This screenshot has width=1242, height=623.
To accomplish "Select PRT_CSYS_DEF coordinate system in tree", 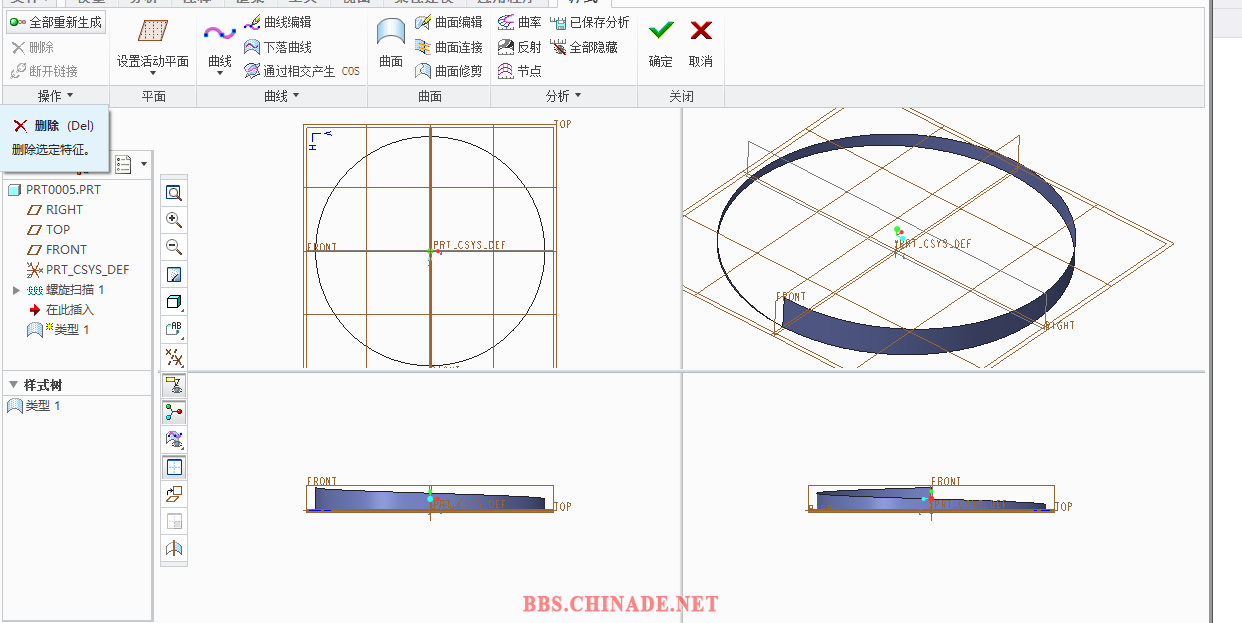I will click(x=78, y=269).
